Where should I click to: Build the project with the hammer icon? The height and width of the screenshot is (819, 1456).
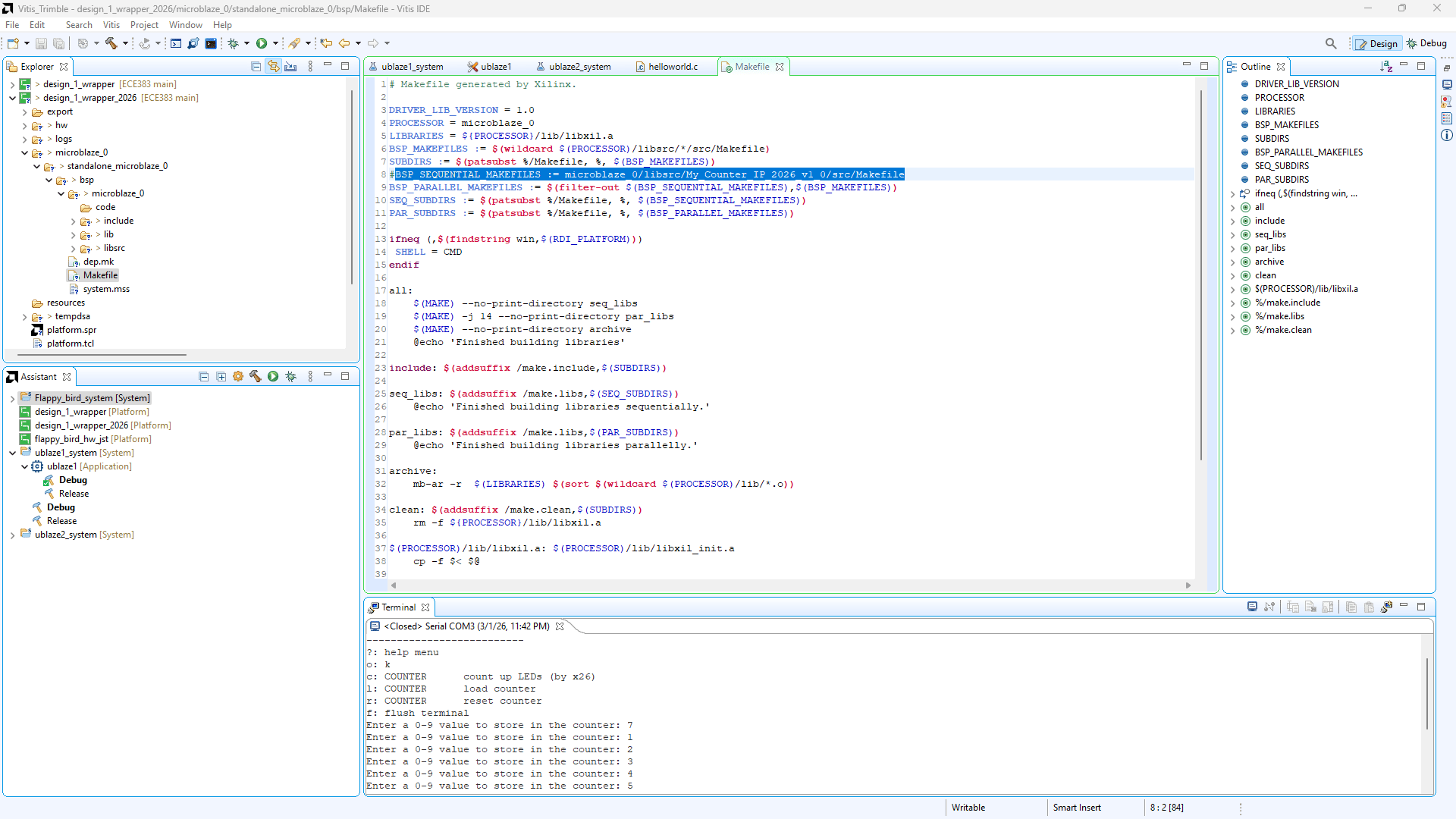click(112, 43)
